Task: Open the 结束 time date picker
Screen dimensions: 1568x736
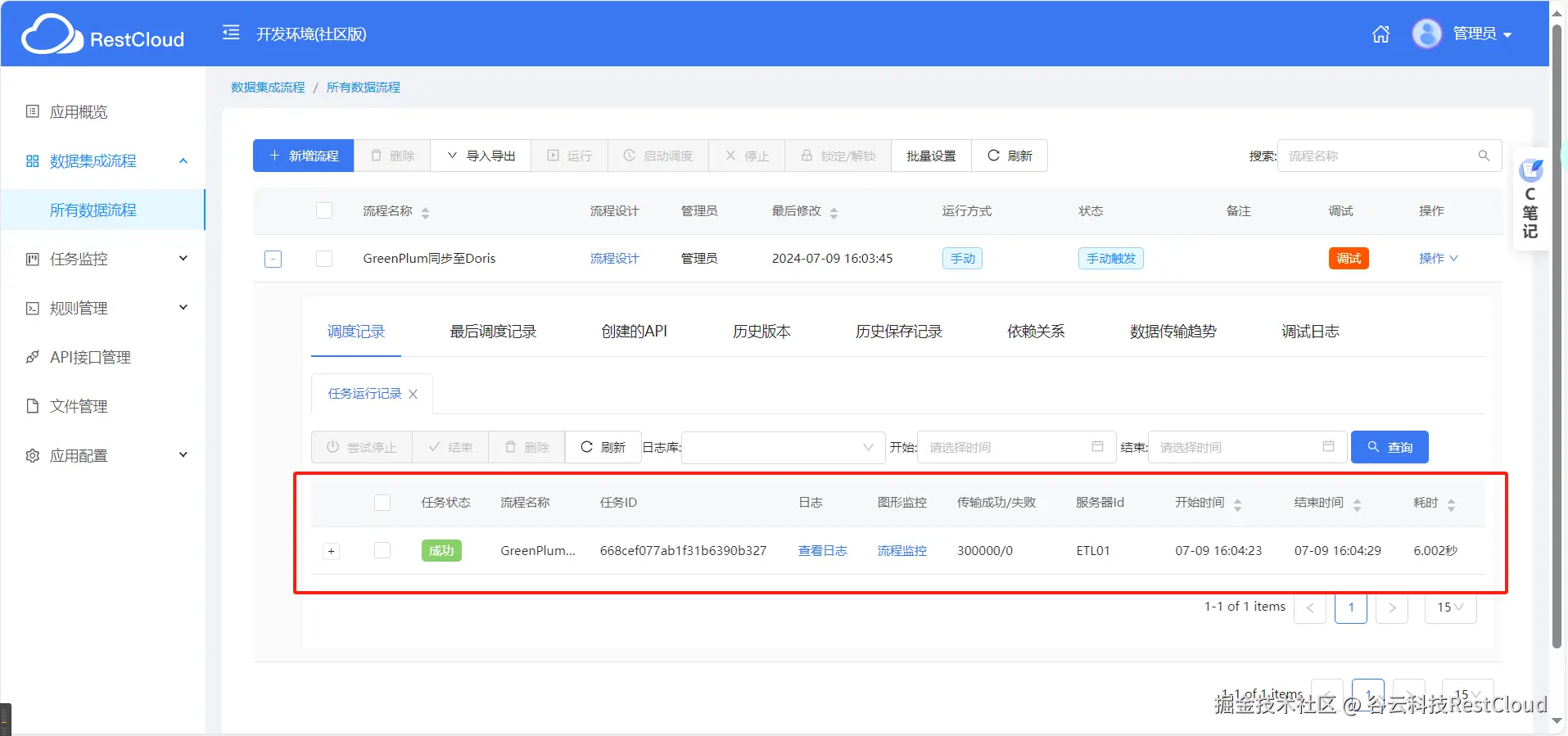Action: pos(1248,447)
